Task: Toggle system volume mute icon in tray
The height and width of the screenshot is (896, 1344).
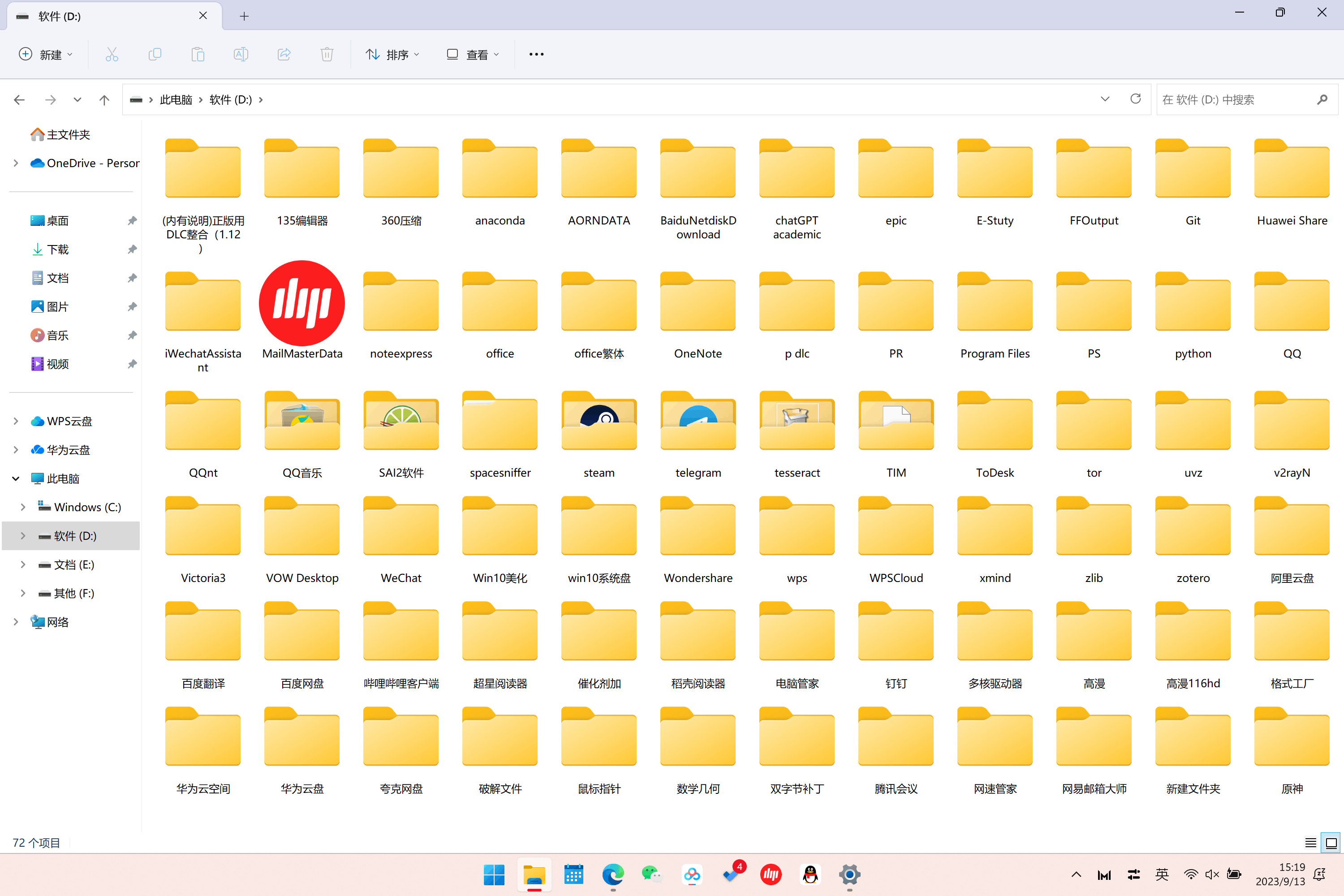Action: click(x=1212, y=874)
